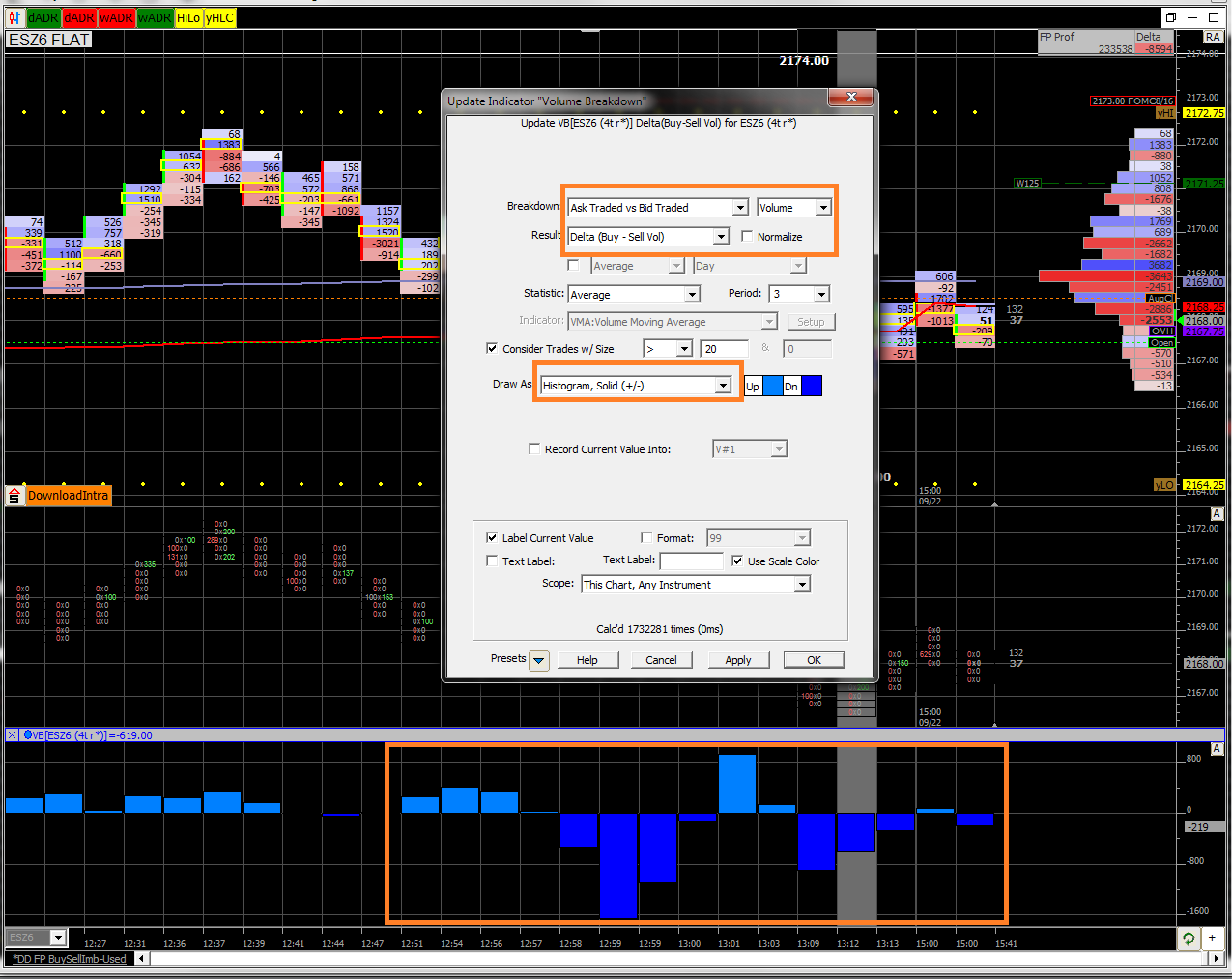Toggle the Label Current Value checkbox
Image resolution: width=1232 pixels, height=979 pixels.
tap(492, 537)
